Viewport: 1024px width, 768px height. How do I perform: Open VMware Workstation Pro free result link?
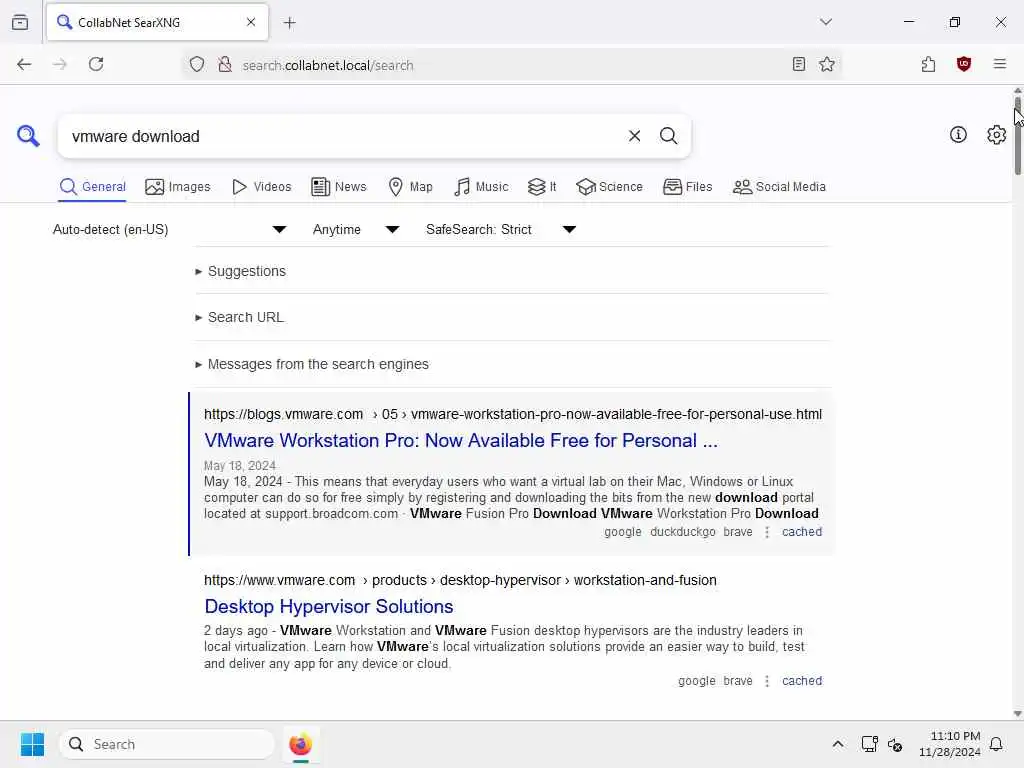(461, 441)
